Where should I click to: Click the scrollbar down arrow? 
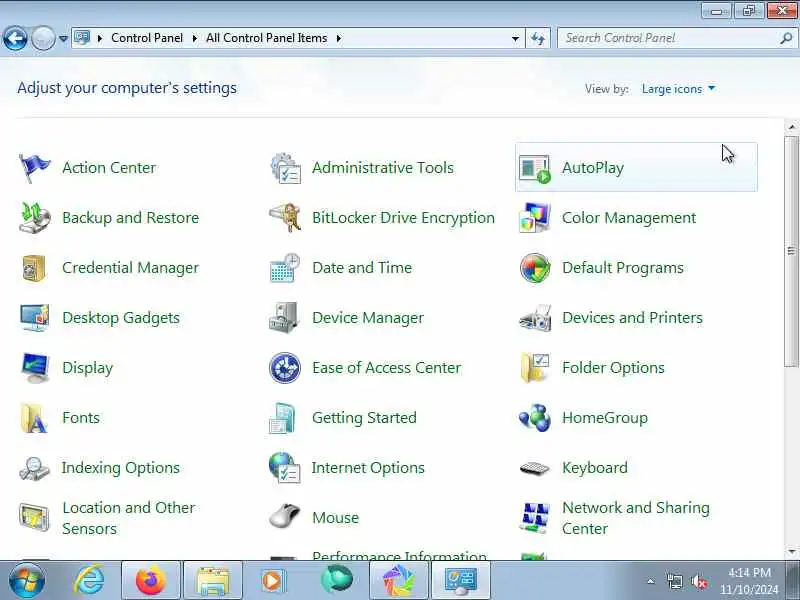tap(792, 552)
